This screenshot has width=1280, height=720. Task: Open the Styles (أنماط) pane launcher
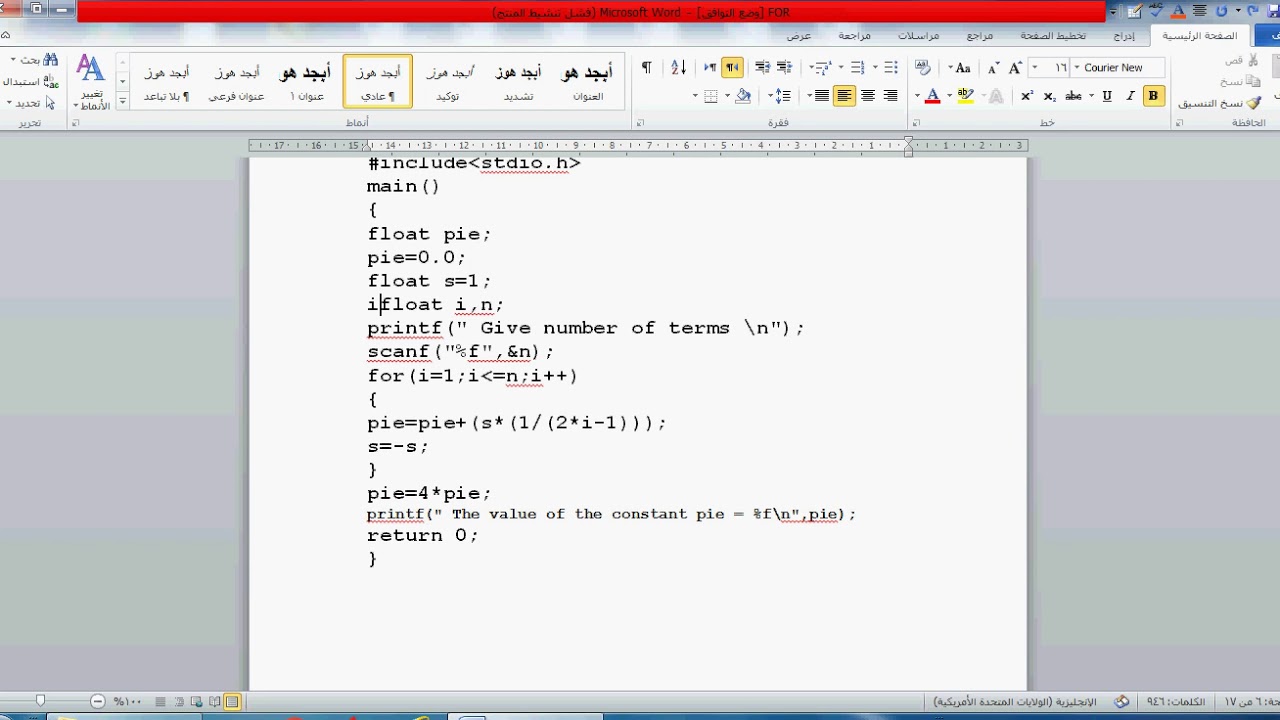click(74, 123)
